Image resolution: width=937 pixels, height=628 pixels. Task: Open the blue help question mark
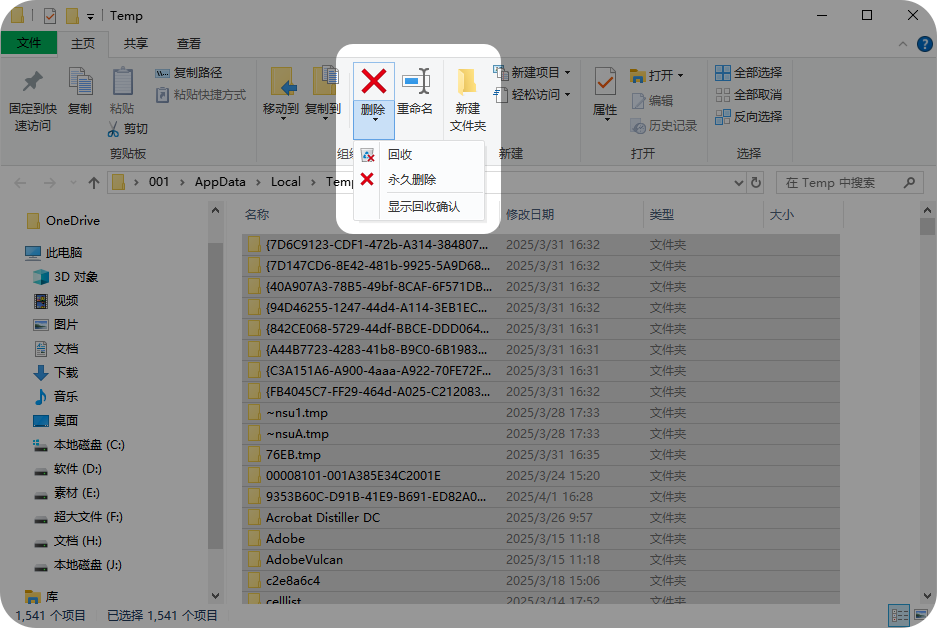(924, 44)
